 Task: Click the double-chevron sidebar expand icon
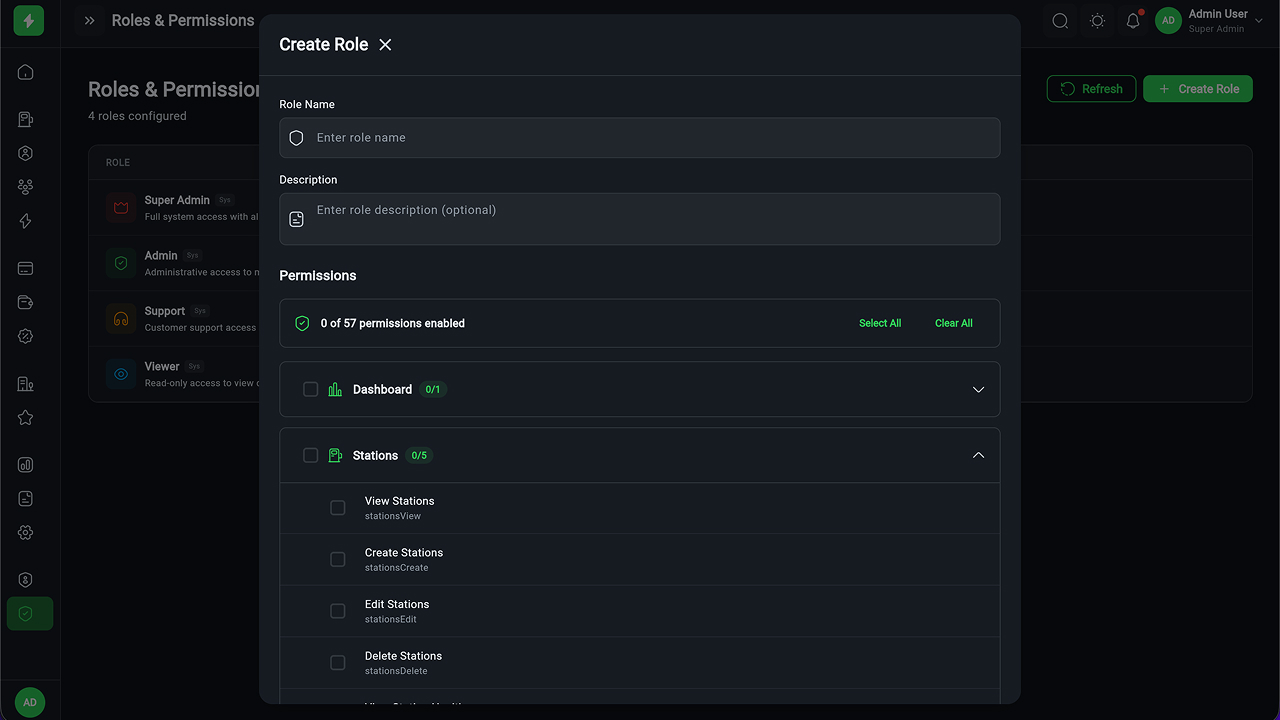point(90,21)
